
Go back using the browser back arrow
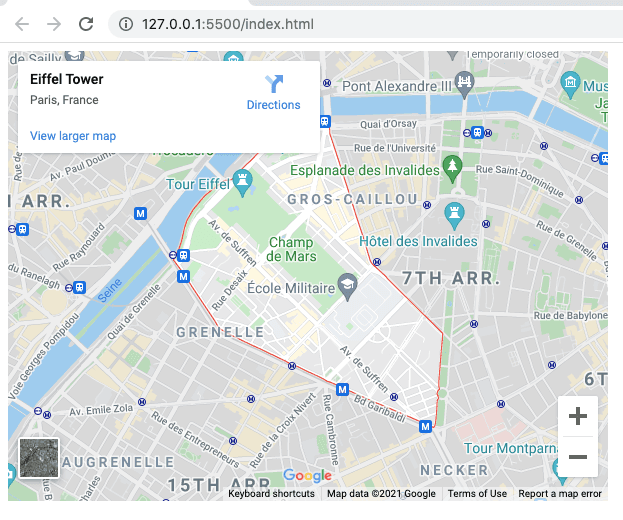(x=22, y=24)
